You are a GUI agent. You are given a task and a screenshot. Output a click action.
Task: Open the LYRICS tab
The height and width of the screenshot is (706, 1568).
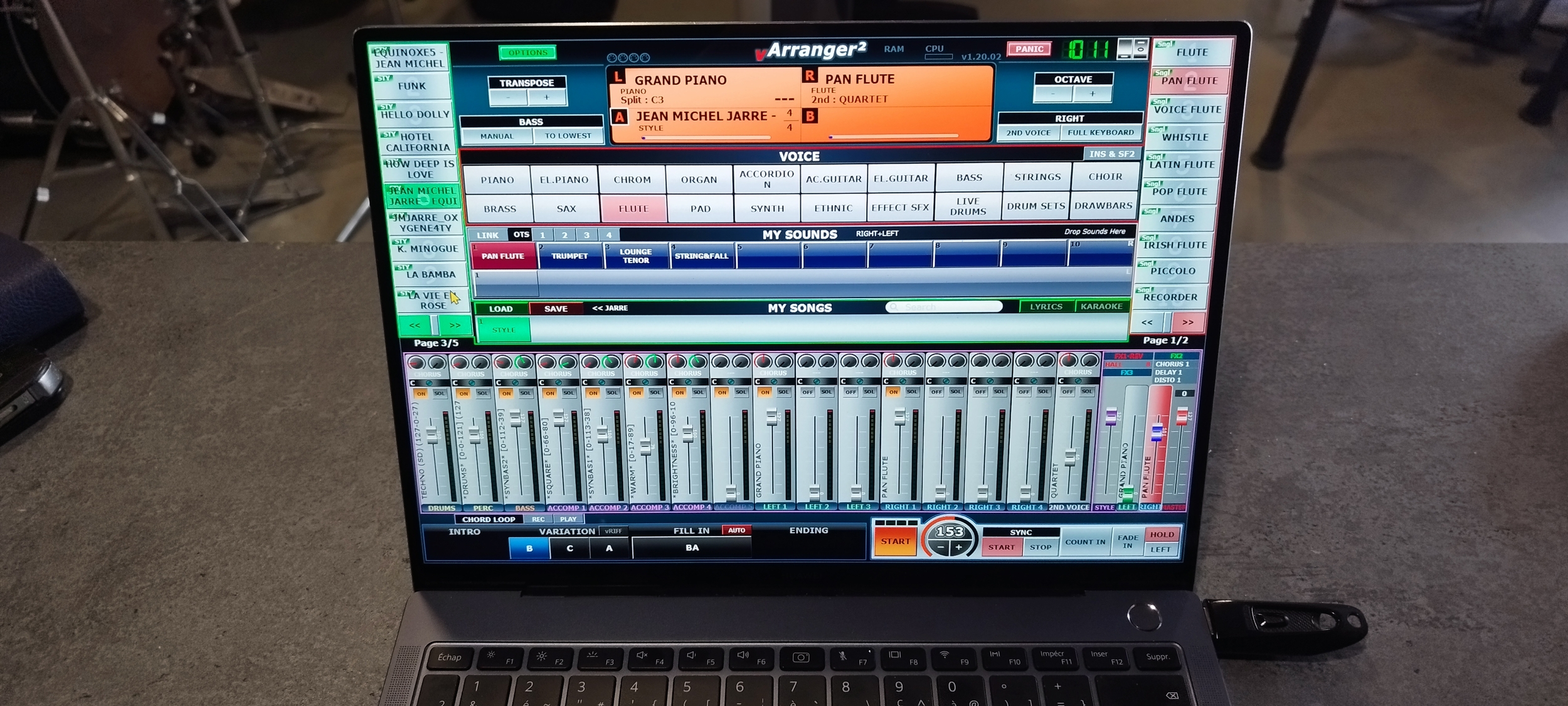1046,307
